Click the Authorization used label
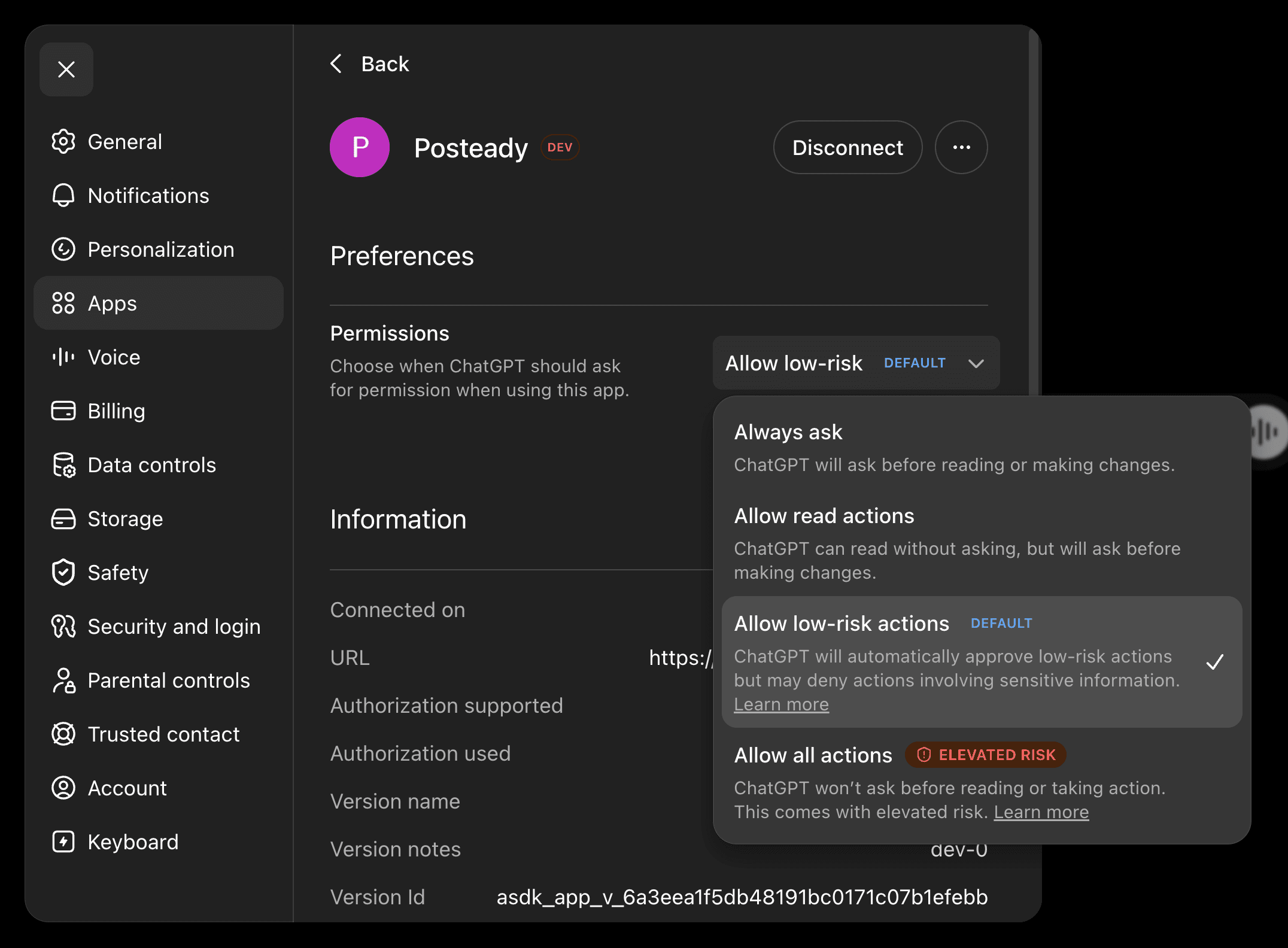The image size is (1288, 948). (420, 753)
